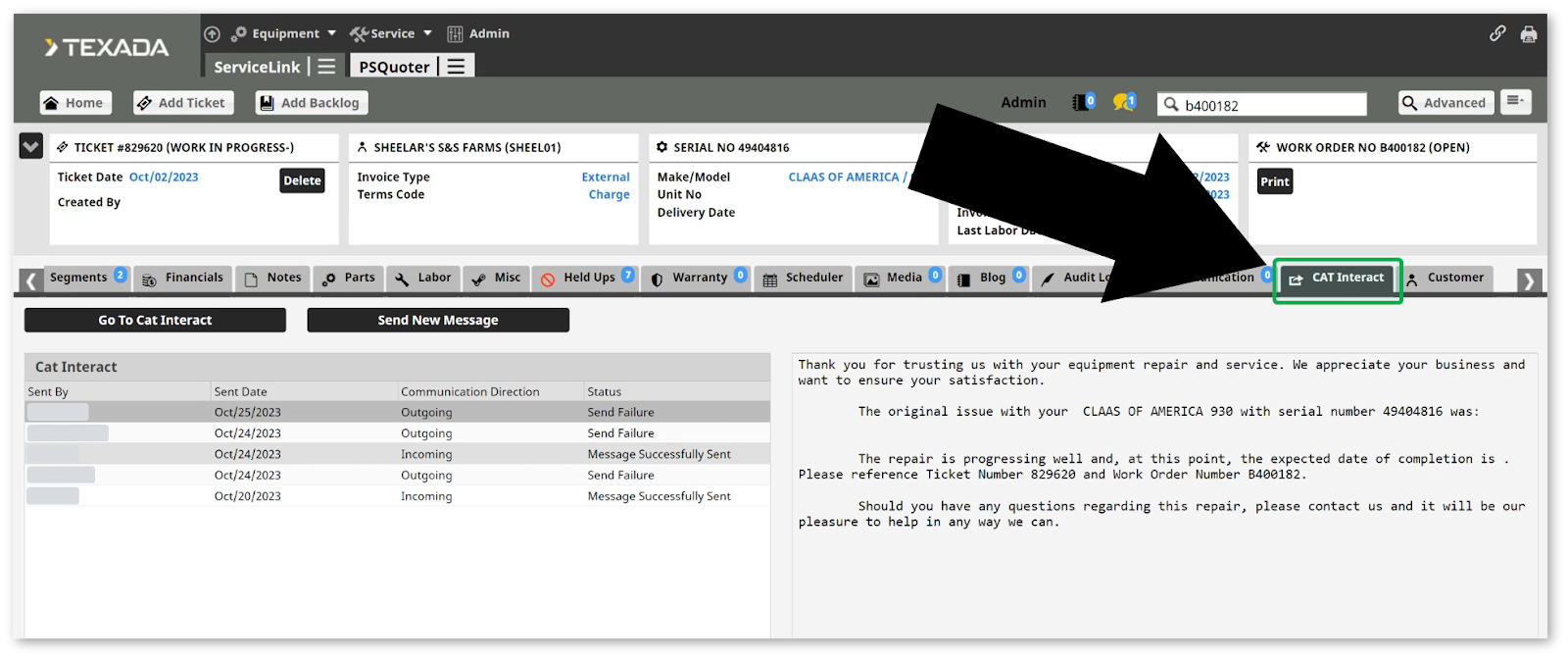This screenshot has height=659, width=1568.
Task: Click the circled up-arrow icon beside Equipment
Action: point(212,33)
